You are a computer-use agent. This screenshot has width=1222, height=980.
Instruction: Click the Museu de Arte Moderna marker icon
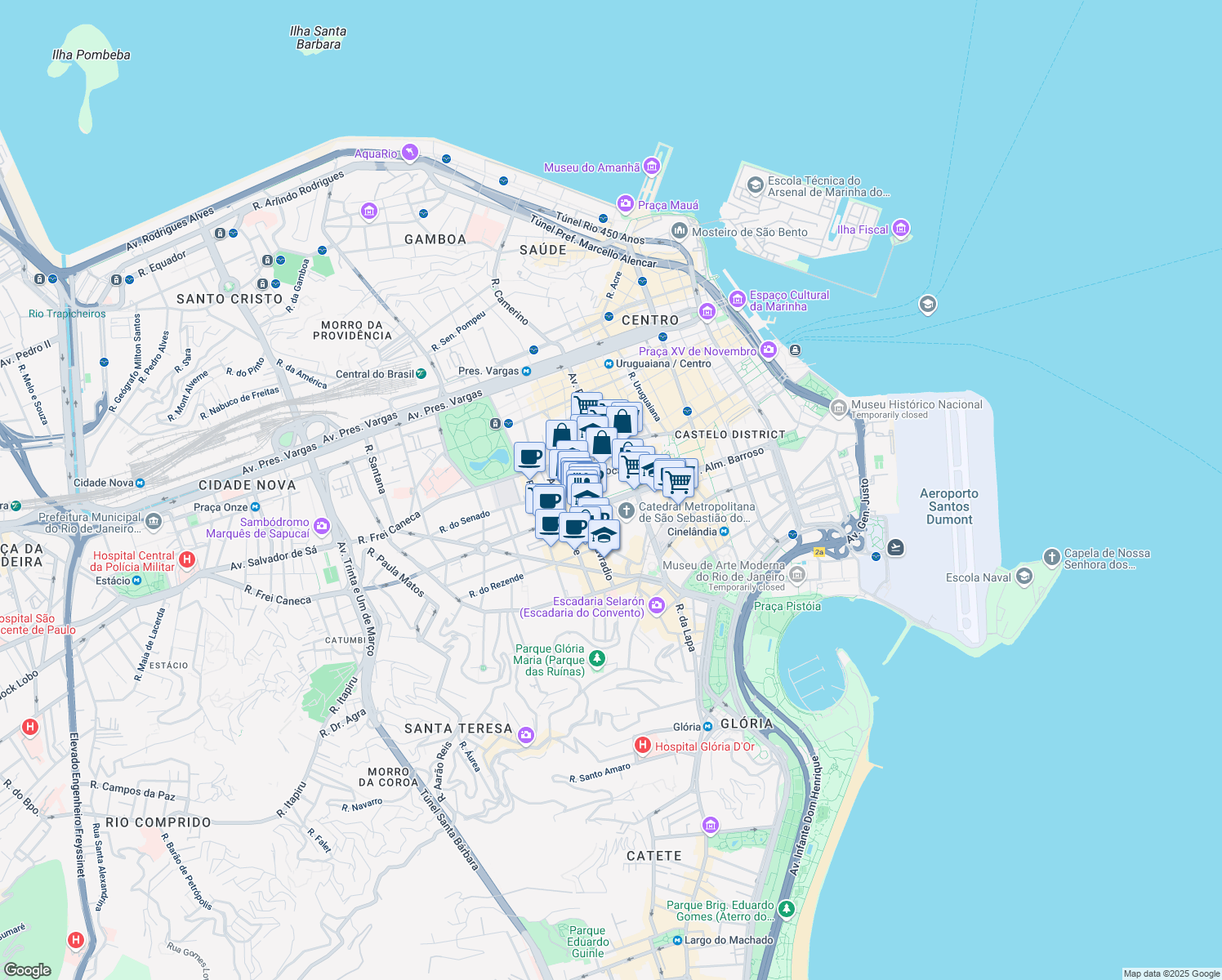pyautogui.click(x=797, y=575)
